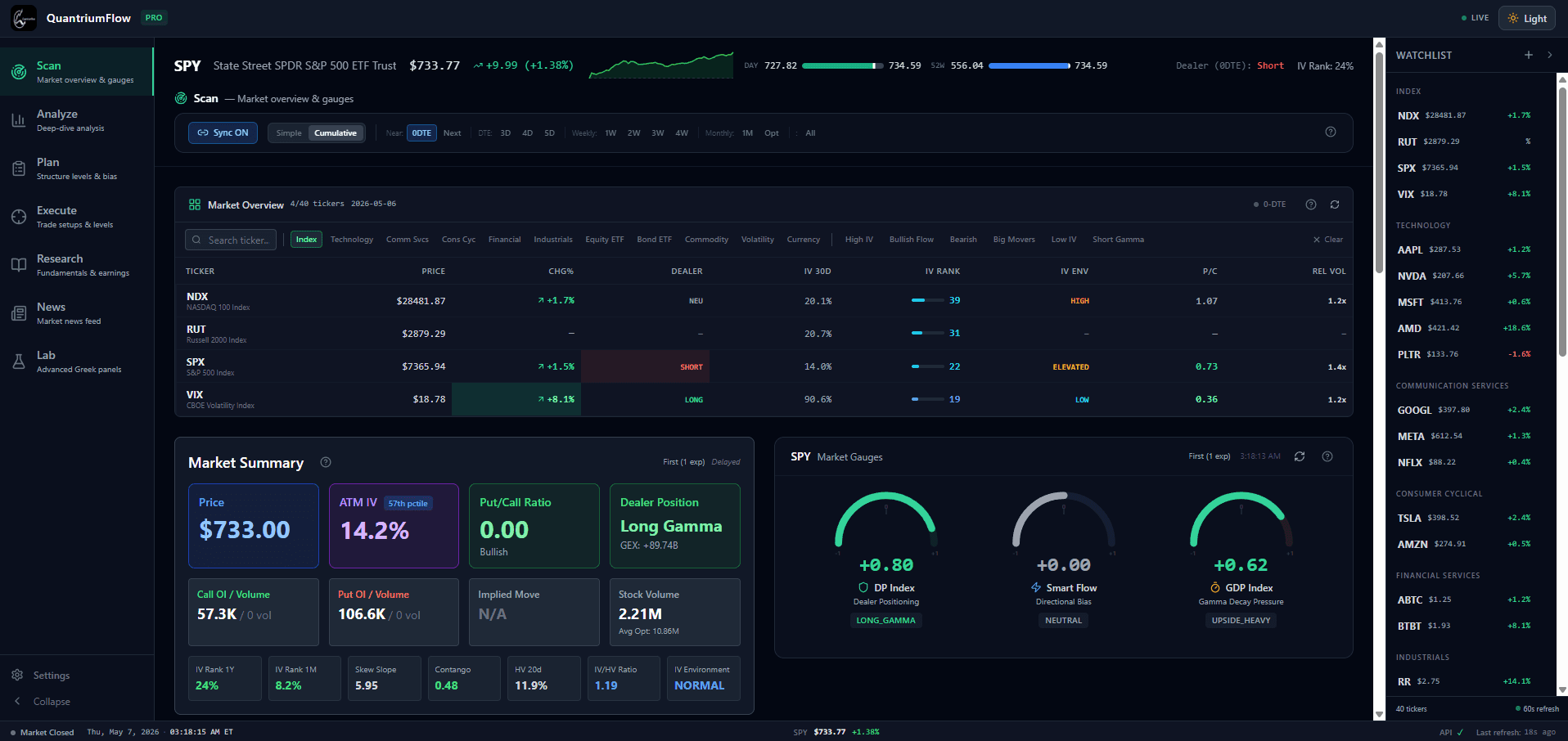Select the Comm Svcs filter tab
Viewport: 1568px width, 741px height.
pos(408,240)
